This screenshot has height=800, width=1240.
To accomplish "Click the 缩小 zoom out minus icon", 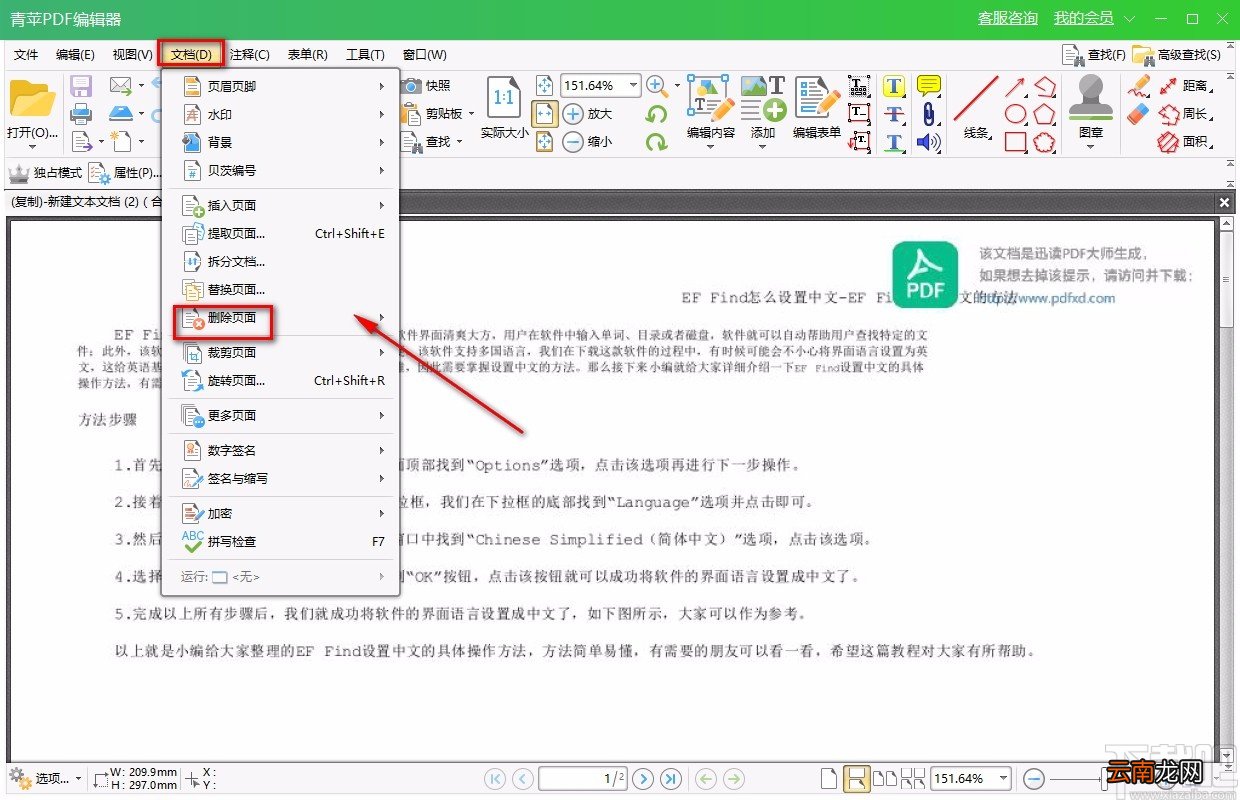I will (x=573, y=141).
